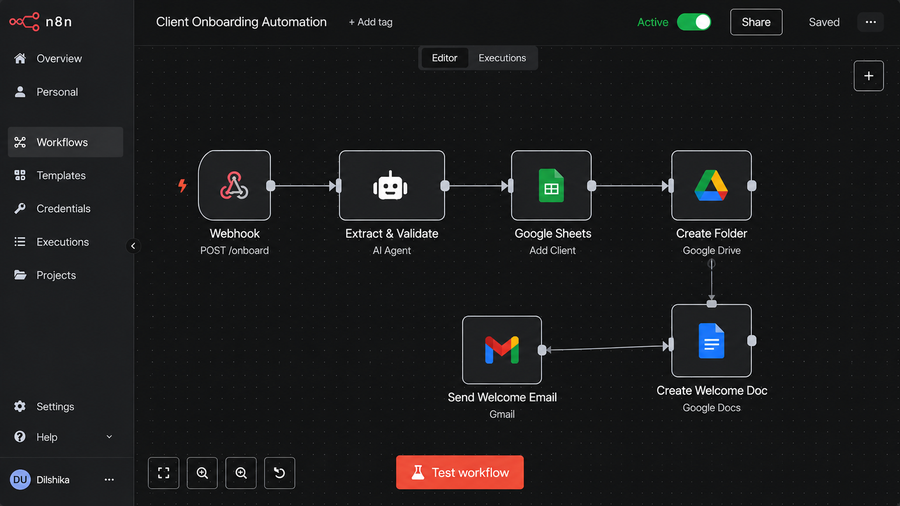Click the Credentials key icon
Viewport: 900px width, 506px height.
(x=20, y=209)
